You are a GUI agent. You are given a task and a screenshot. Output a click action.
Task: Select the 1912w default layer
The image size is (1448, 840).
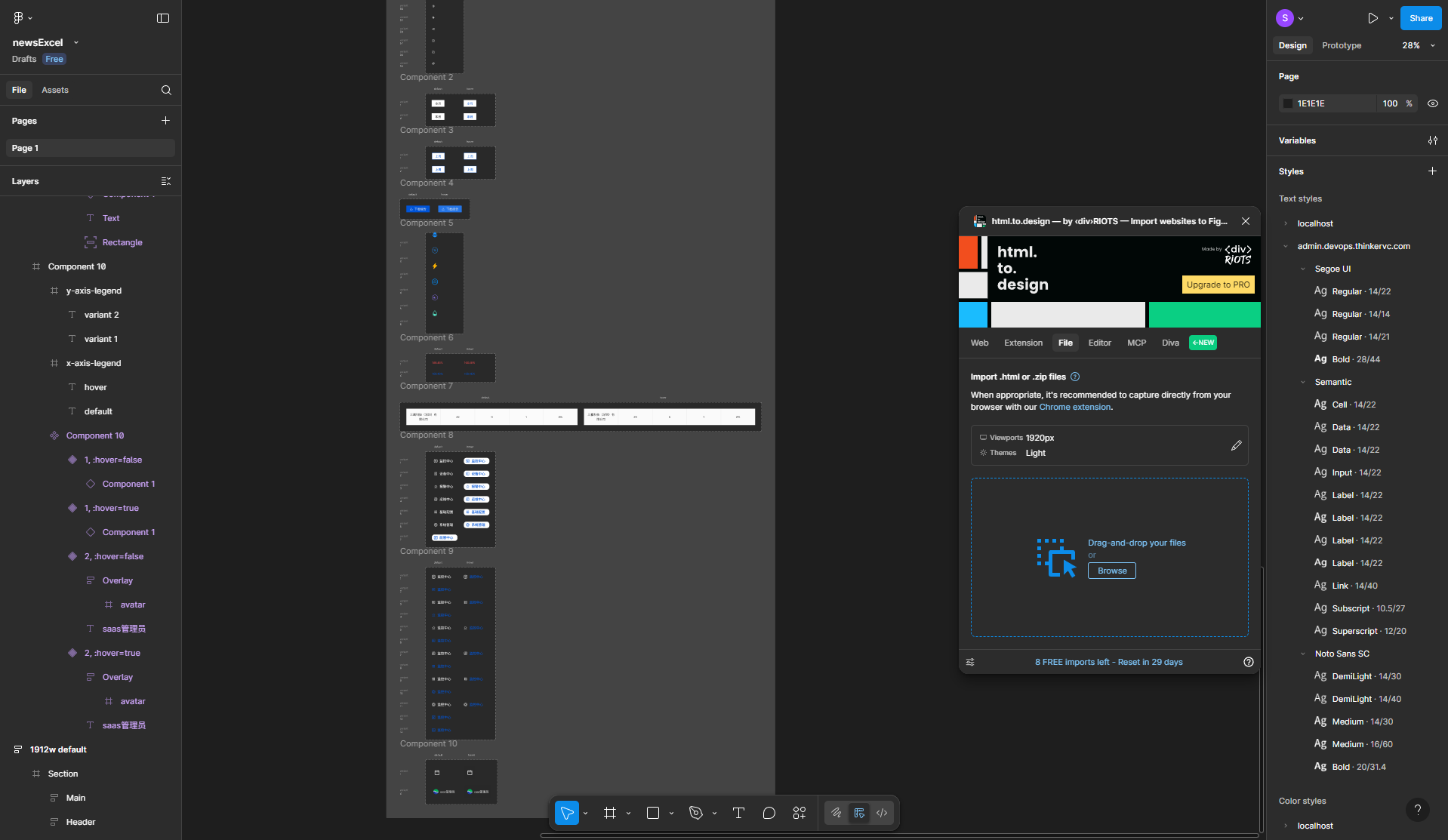[58, 749]
